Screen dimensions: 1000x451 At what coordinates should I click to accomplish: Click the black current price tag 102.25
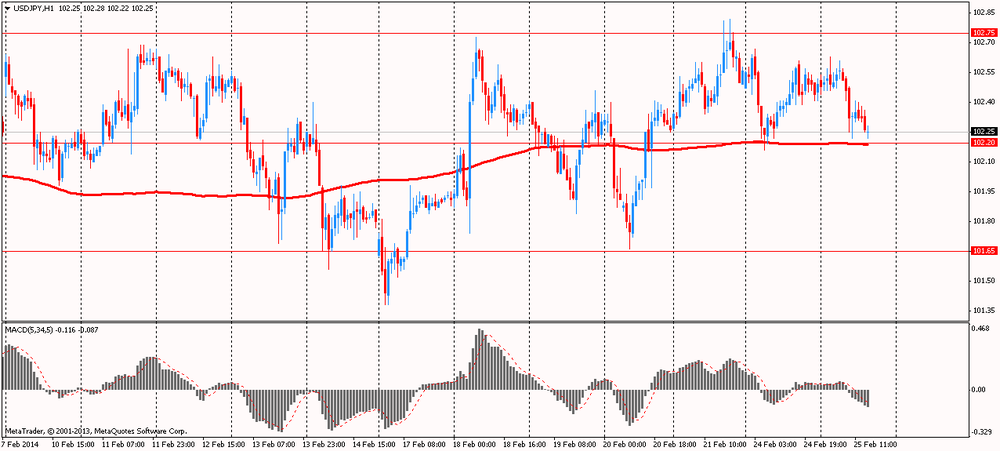pos(983,131)
